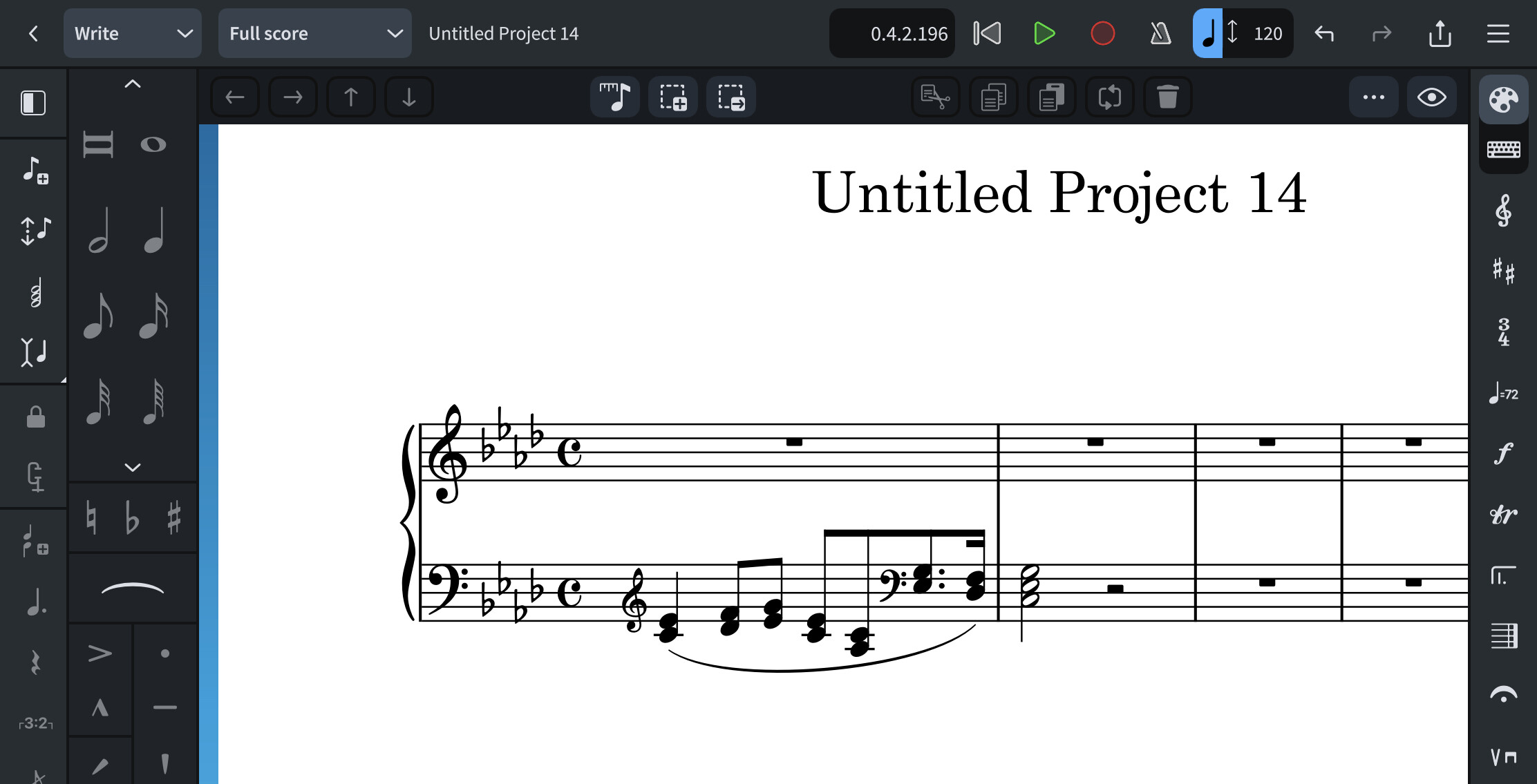Open the hamburger menu at top right
The height and width of the screenshot is (784, 1537).
pos(1498,33)
